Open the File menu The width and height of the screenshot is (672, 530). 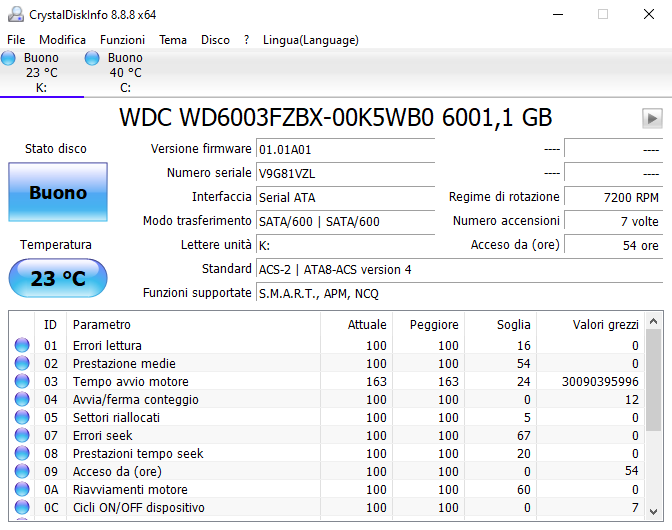click(16, 40)
